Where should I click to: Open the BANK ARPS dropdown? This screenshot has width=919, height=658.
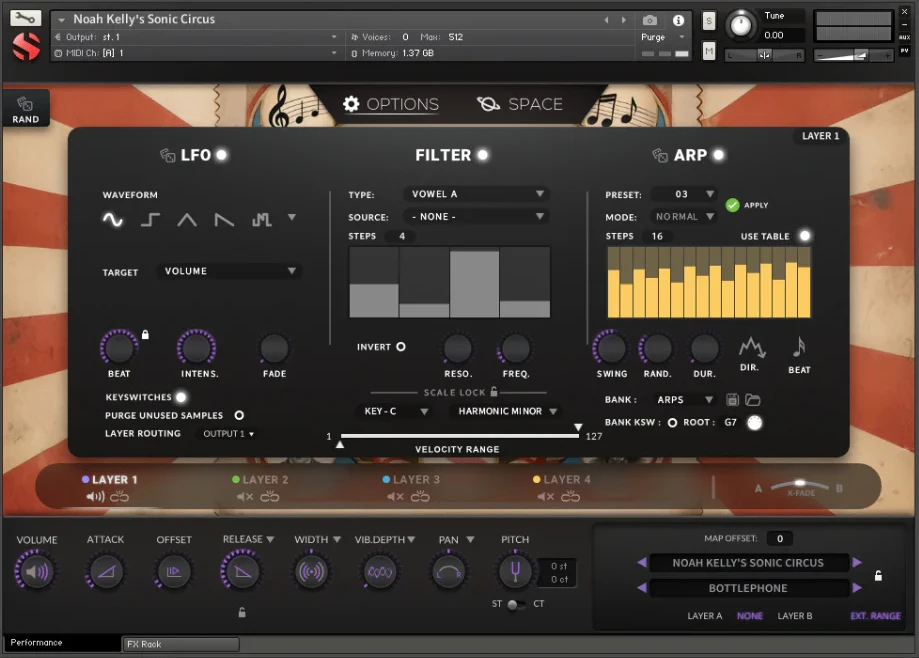[684, 400]
